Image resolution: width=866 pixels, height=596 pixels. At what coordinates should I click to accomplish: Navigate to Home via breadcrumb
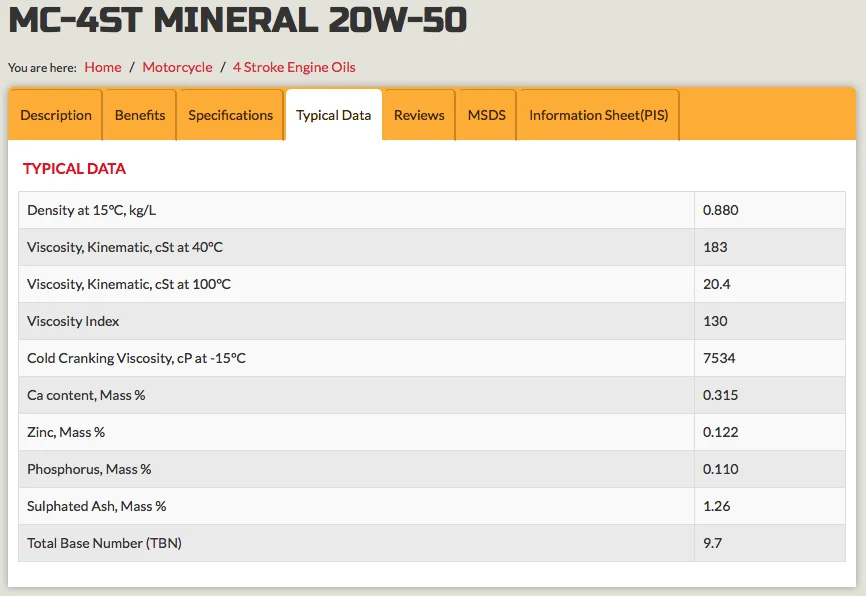coord(104,67)
